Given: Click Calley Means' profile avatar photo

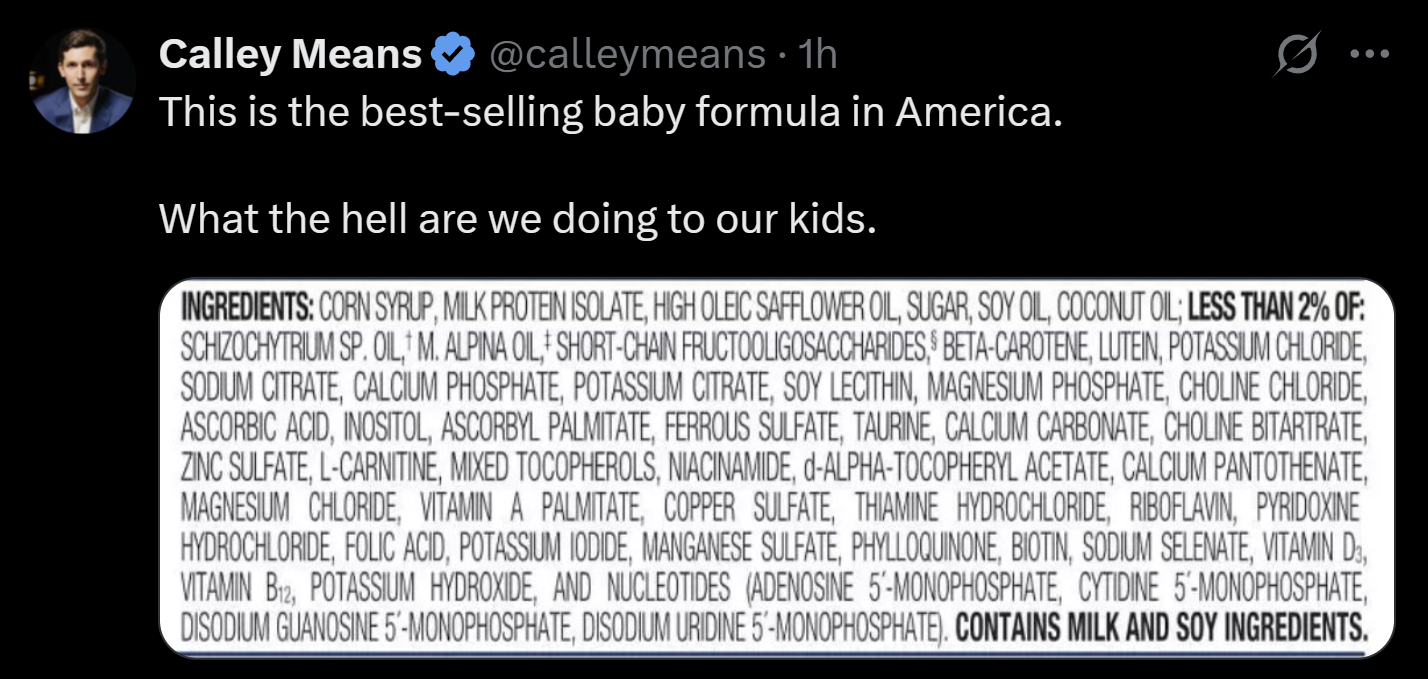Looking at the screenshot, I should (x=82, y=82).
